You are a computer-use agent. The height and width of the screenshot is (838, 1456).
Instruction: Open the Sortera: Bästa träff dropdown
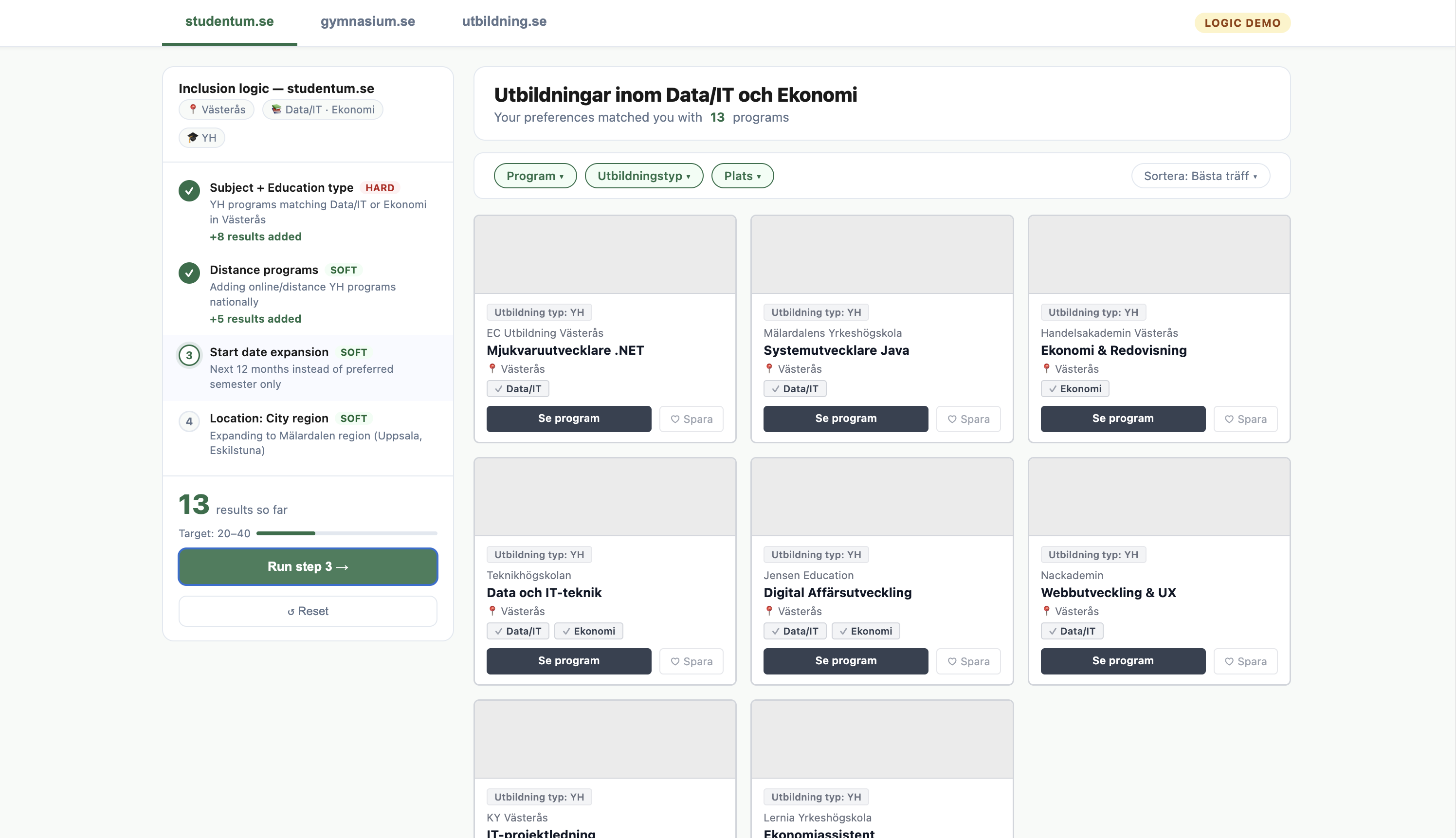1201,176
